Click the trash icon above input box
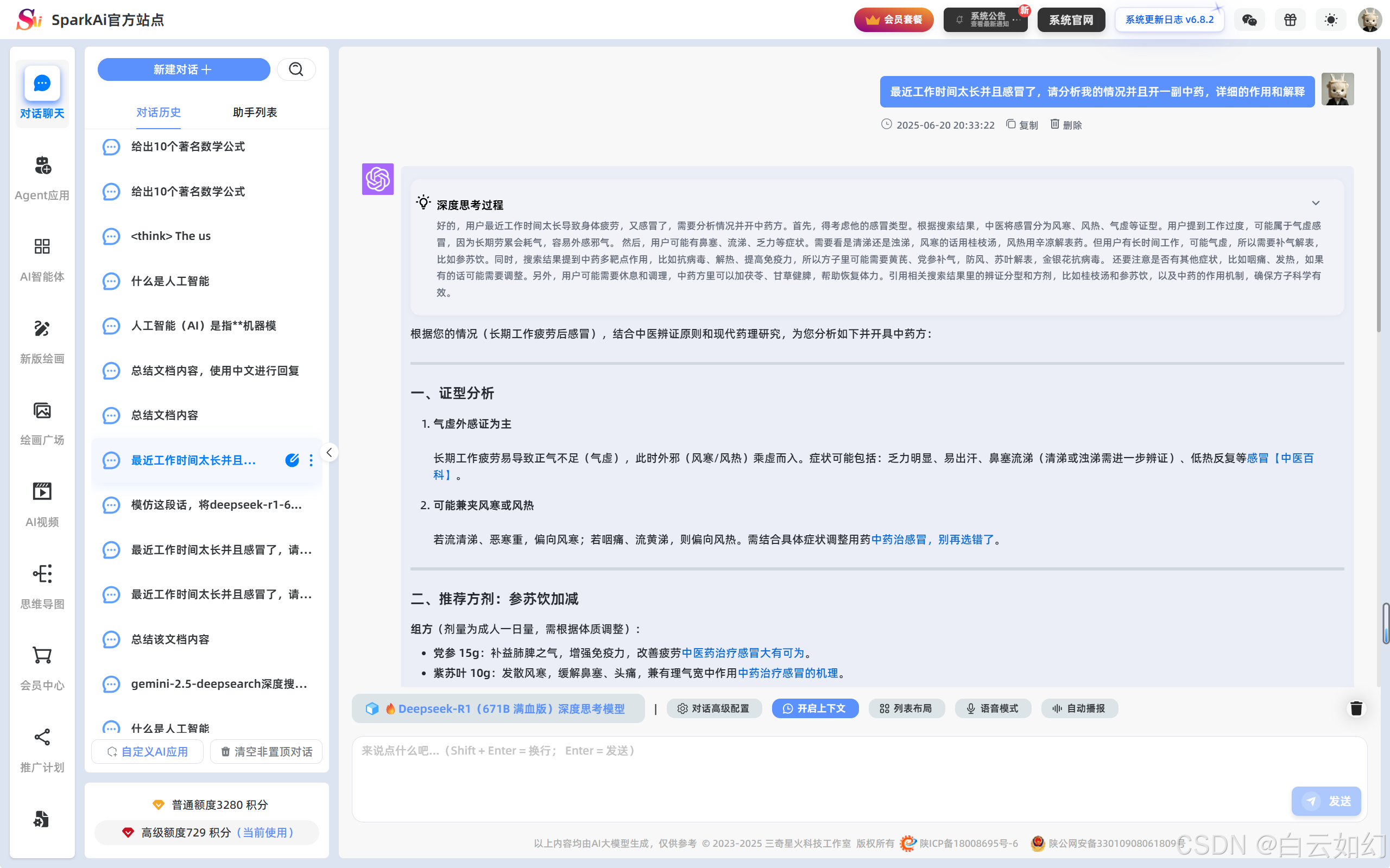Image resolution: width=1390 pixels, height=868 pixels. coord(1356,708)
